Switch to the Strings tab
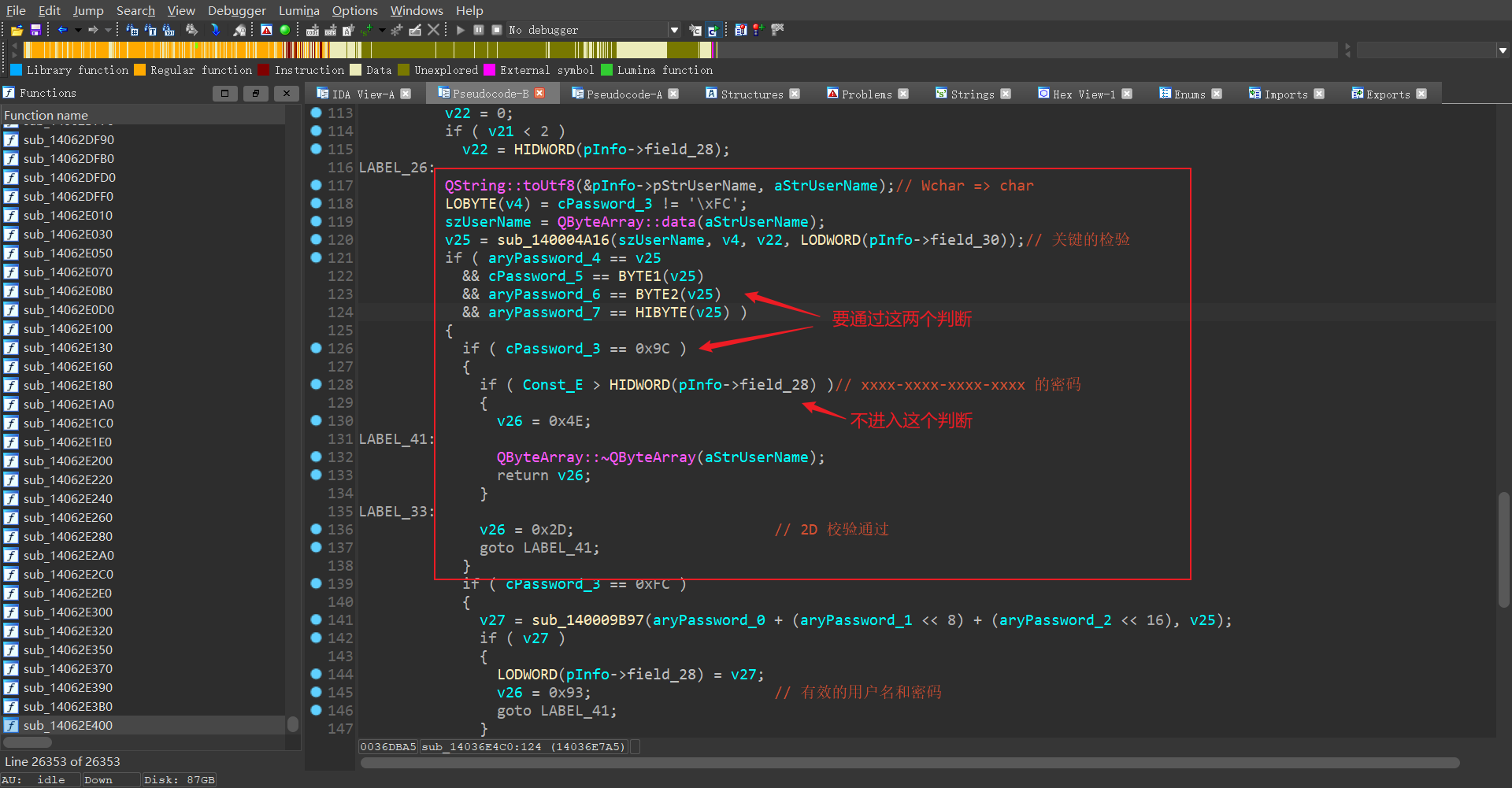The width and height of the screenshot is (1512, 788). click(x=972, y=94)
